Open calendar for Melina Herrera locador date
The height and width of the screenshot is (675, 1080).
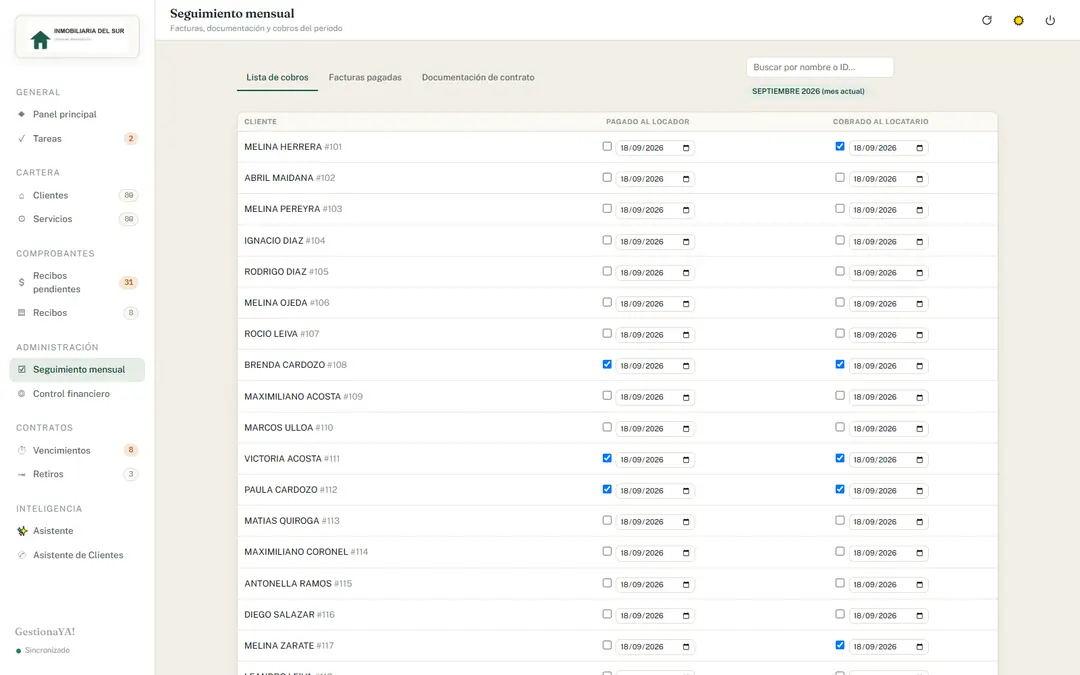(686, 148)
